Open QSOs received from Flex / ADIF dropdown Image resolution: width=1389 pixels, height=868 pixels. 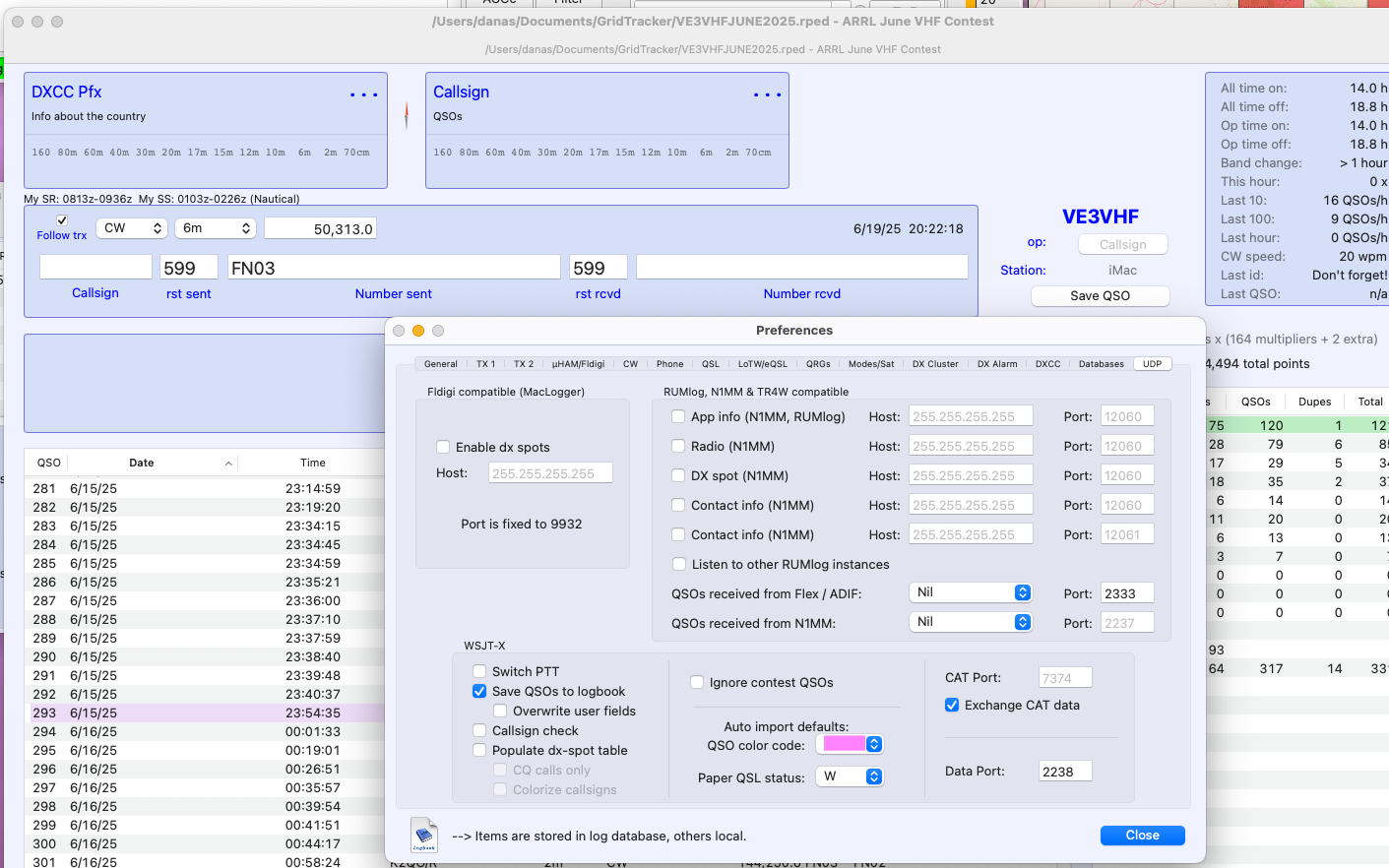pyautogui.click(x=971, y=592)
